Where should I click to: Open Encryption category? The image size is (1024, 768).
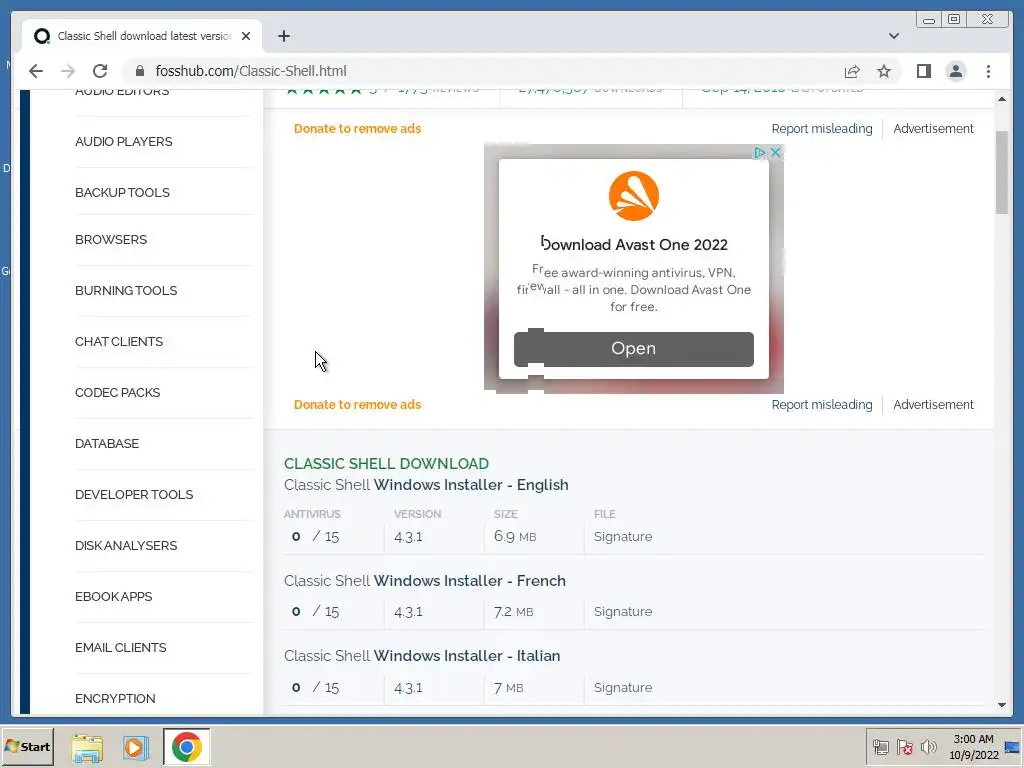pyautogui.click(x=115, y=698)
